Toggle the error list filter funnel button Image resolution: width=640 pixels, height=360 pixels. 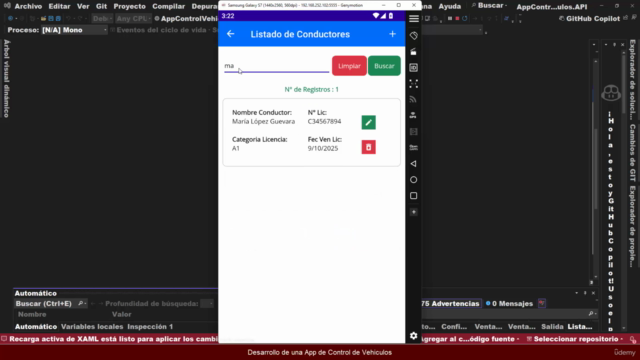click(x=542, y=303)
